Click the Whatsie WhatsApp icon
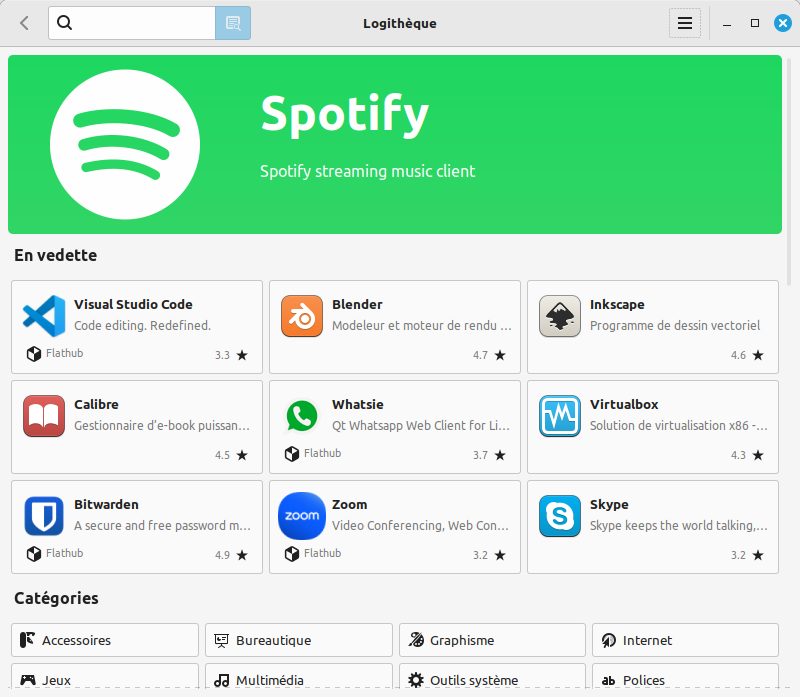Screen dimensions: 800x697 pos(302,416)
